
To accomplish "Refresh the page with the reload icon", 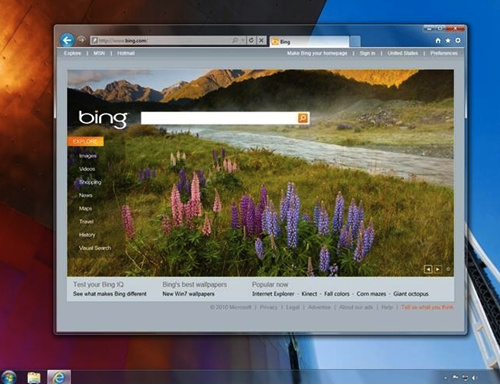I will tap(251, 40).
